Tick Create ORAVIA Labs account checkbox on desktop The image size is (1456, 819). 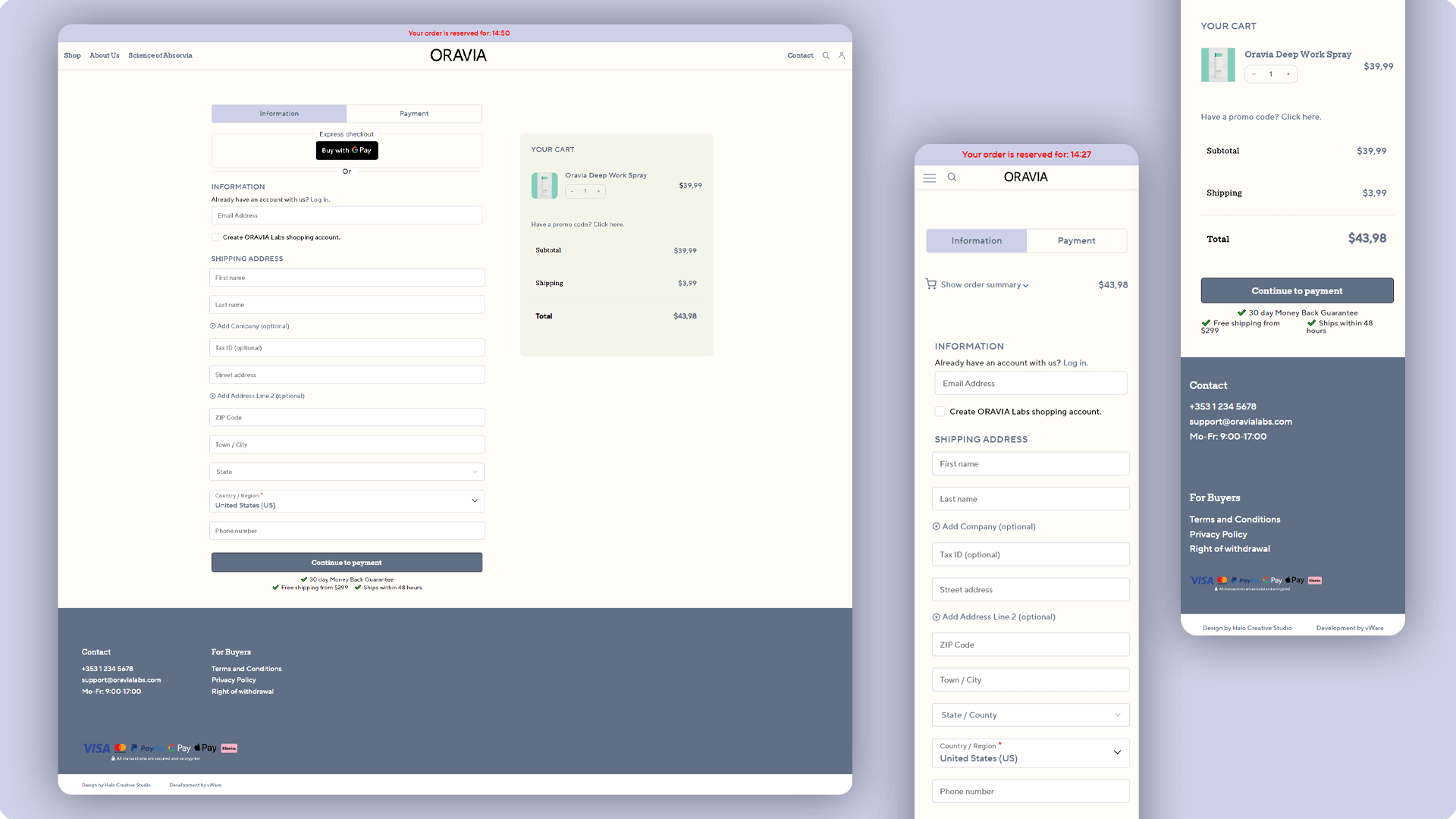[x=215, y=237]
